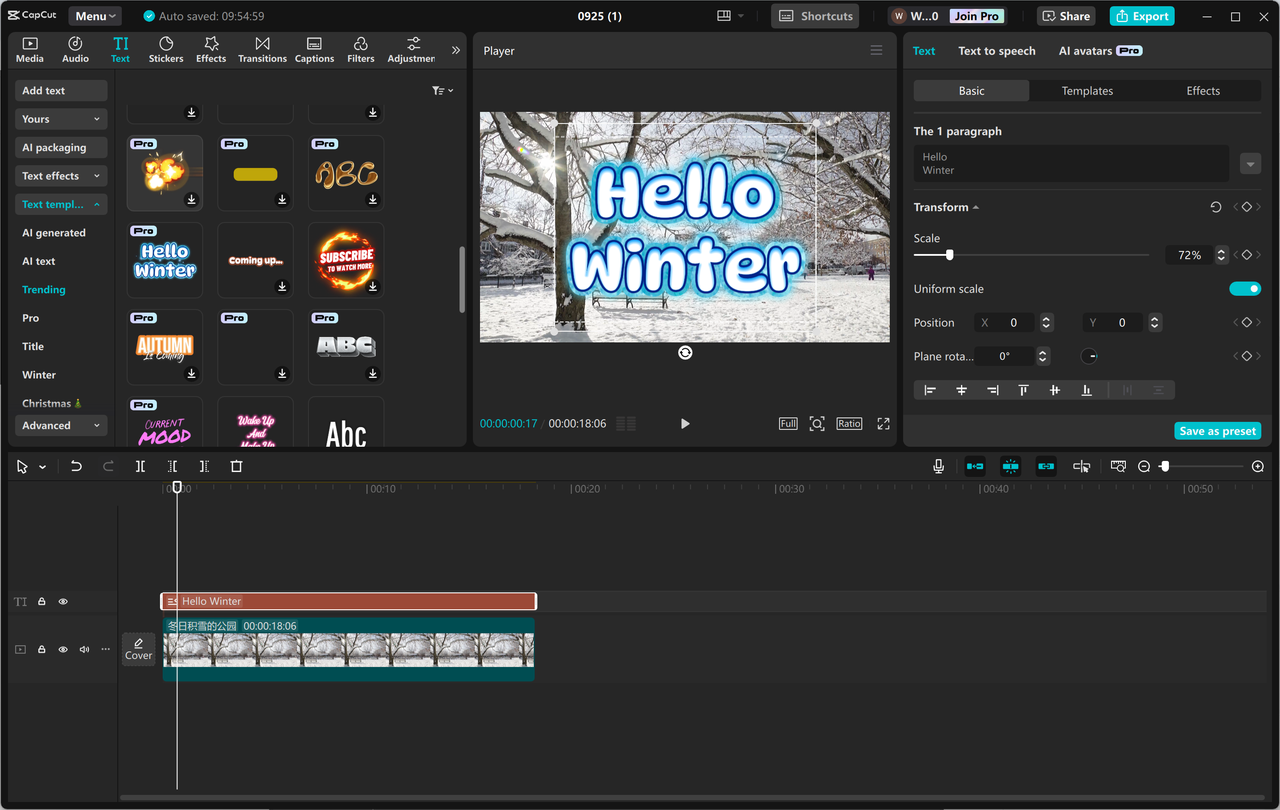Screen dimensions: 1280x810
Task: Click the Export button
Action: click(x=1141, y=16)
